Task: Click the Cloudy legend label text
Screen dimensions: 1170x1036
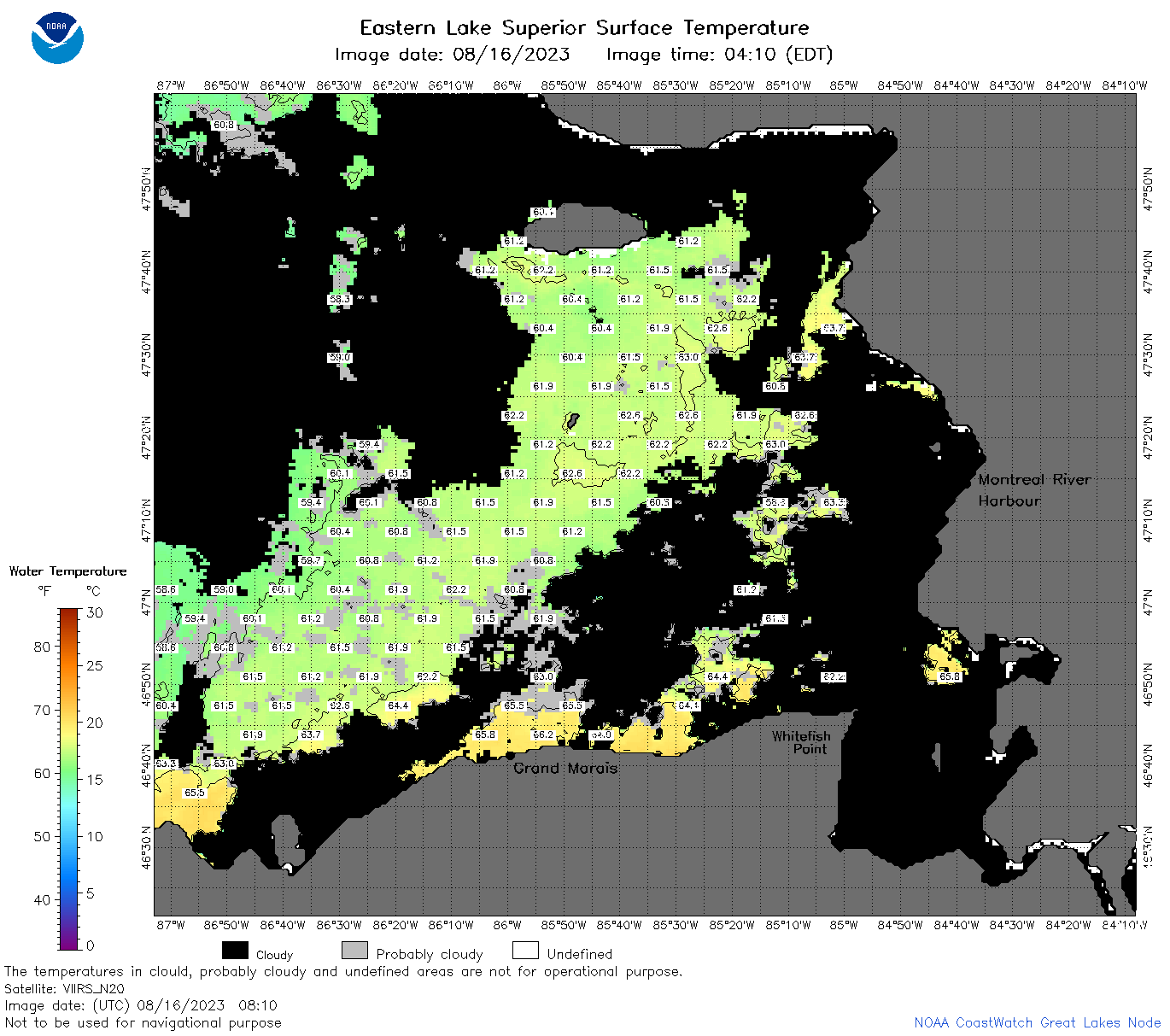Action: point(274,955)
